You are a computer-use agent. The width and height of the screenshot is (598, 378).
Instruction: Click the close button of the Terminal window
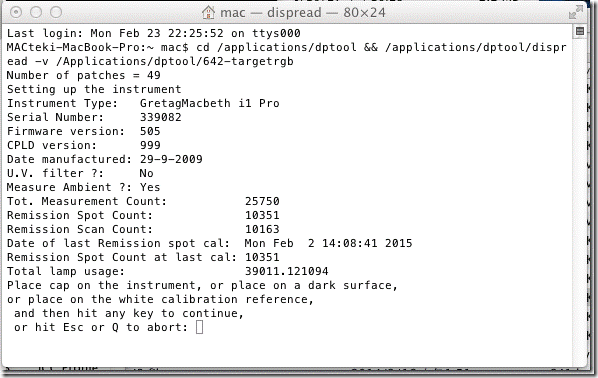coord(16,12)
